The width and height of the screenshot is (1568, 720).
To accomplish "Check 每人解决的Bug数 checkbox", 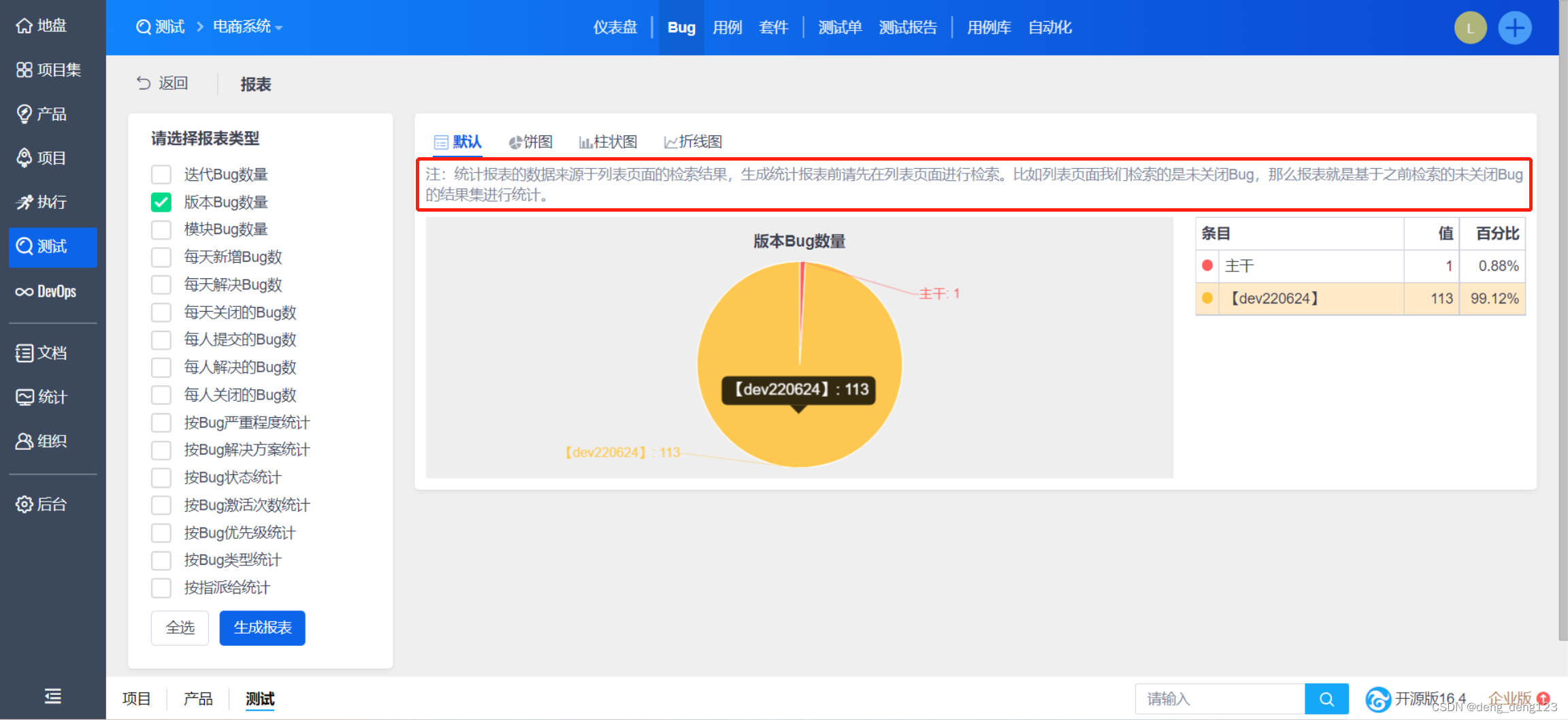I will [161, 367].
